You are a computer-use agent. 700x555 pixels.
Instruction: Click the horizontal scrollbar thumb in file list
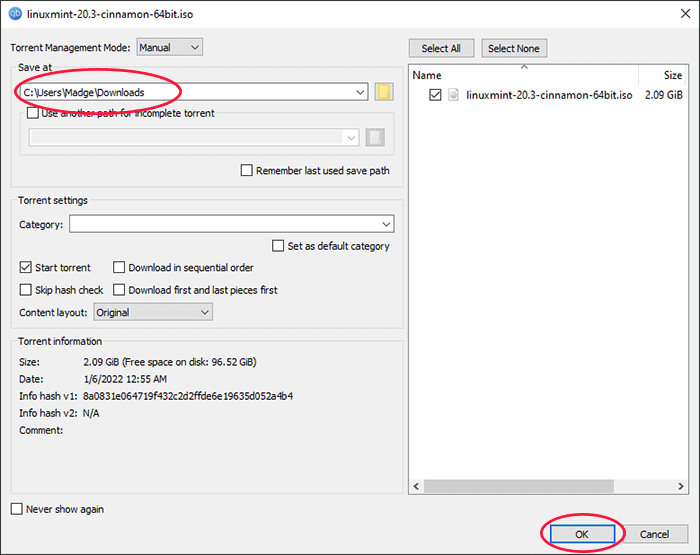pos(519,486)
